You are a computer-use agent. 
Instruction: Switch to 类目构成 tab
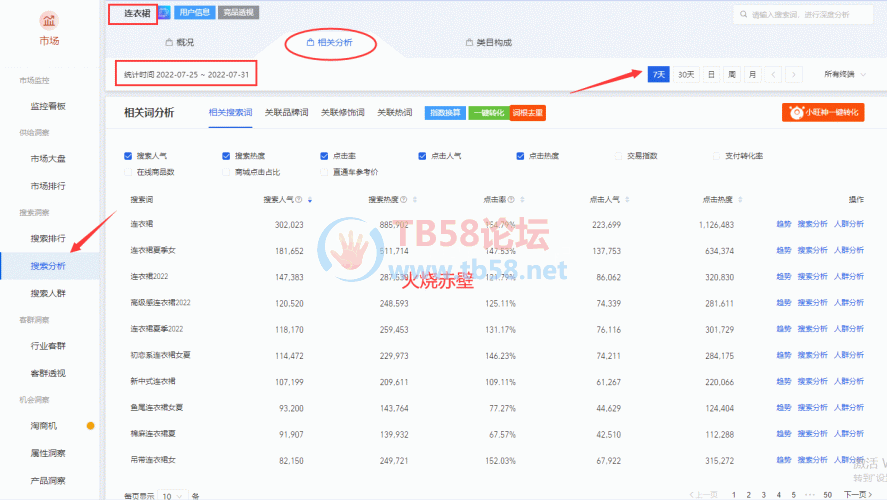coord(489,42)
